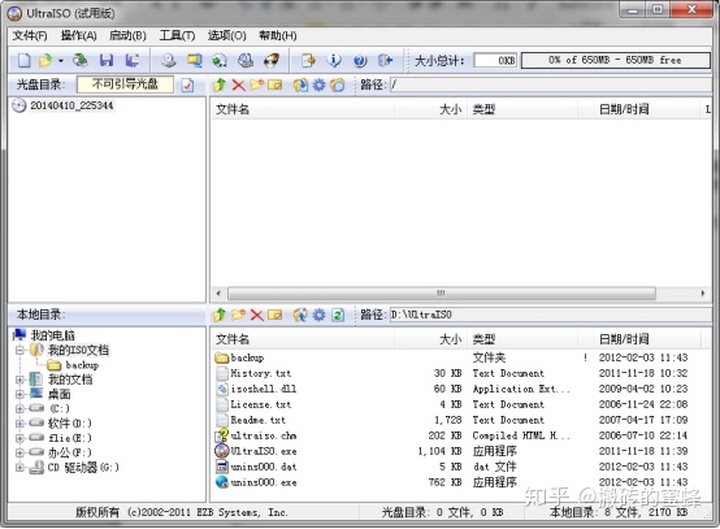Click the 0% of 650MB capacity bar

[x=616, y=60]
